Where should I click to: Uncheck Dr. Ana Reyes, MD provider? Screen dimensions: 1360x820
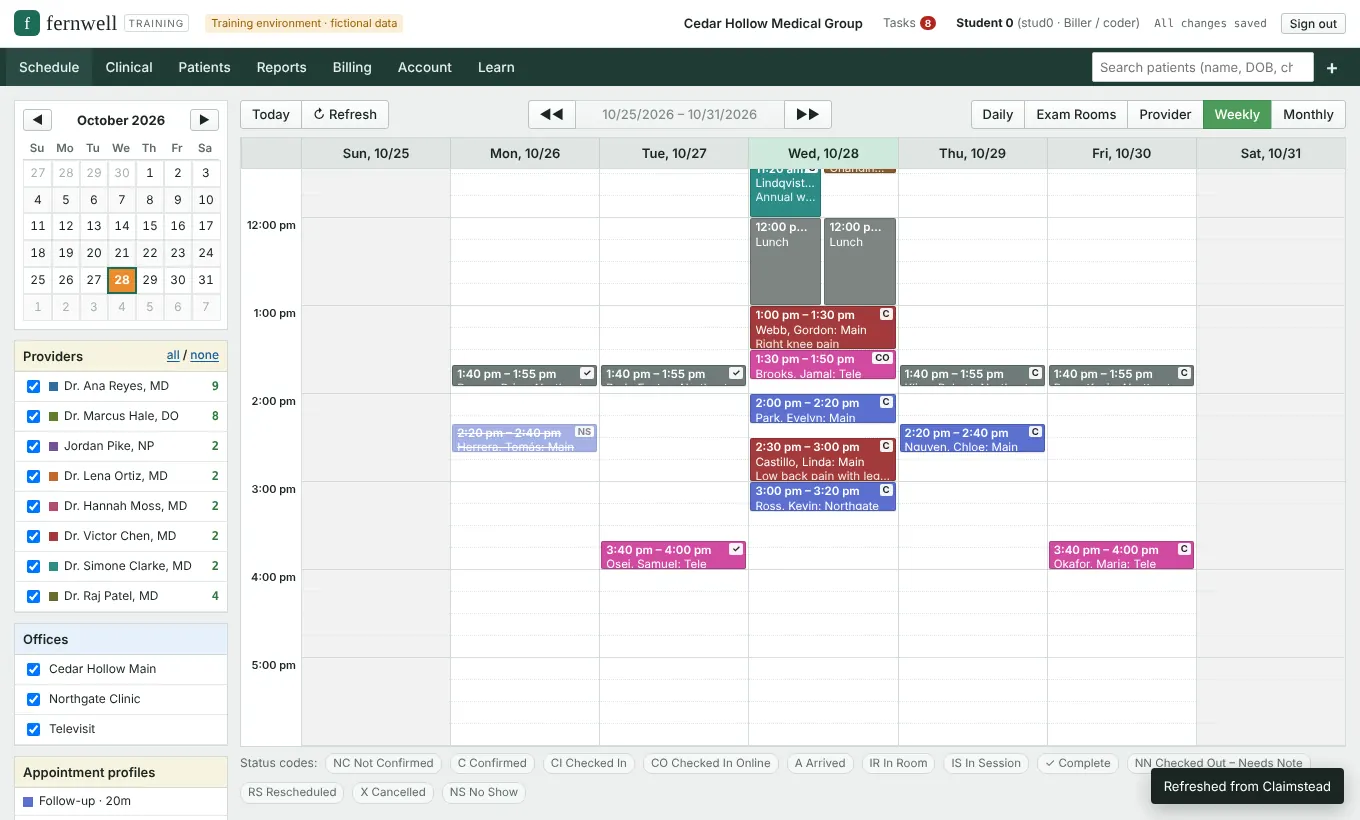(34, 386)
